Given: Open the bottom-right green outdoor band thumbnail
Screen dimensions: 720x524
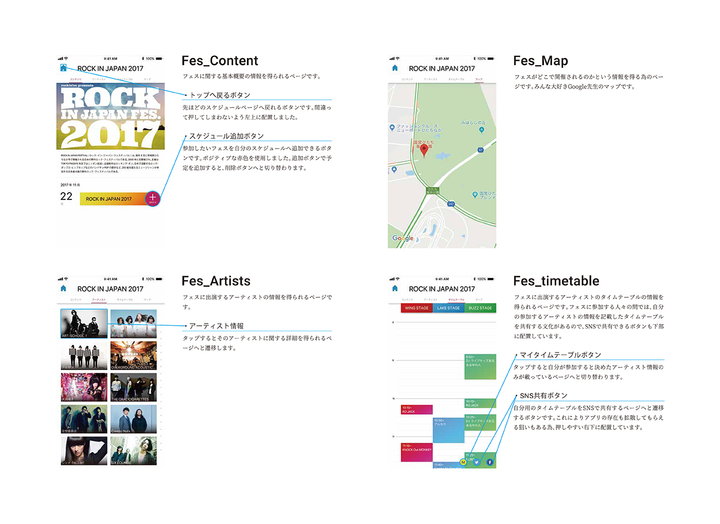Looking at the screenshot, I should click(x=133, y=451).
